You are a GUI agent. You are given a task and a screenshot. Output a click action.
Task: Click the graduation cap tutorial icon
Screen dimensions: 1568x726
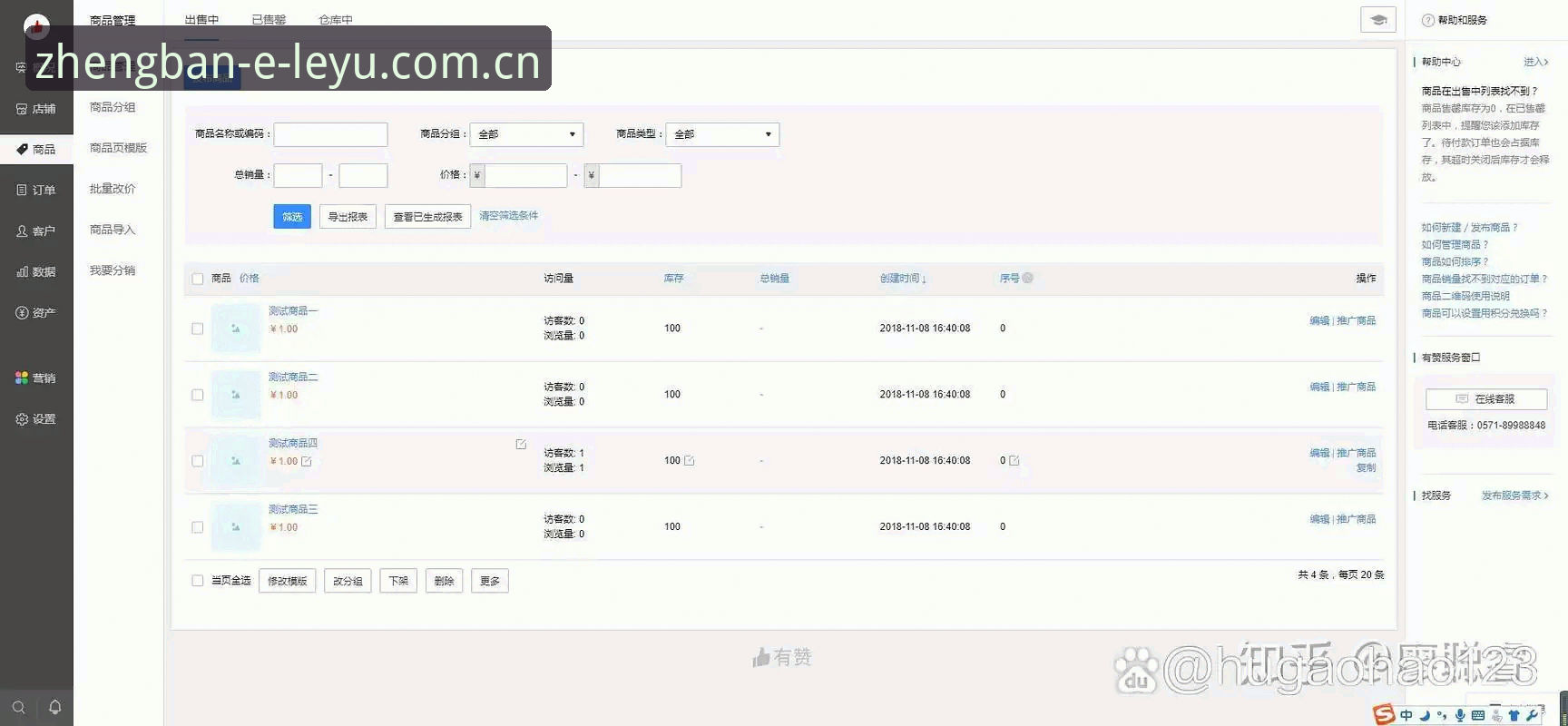click(1378, 20)
